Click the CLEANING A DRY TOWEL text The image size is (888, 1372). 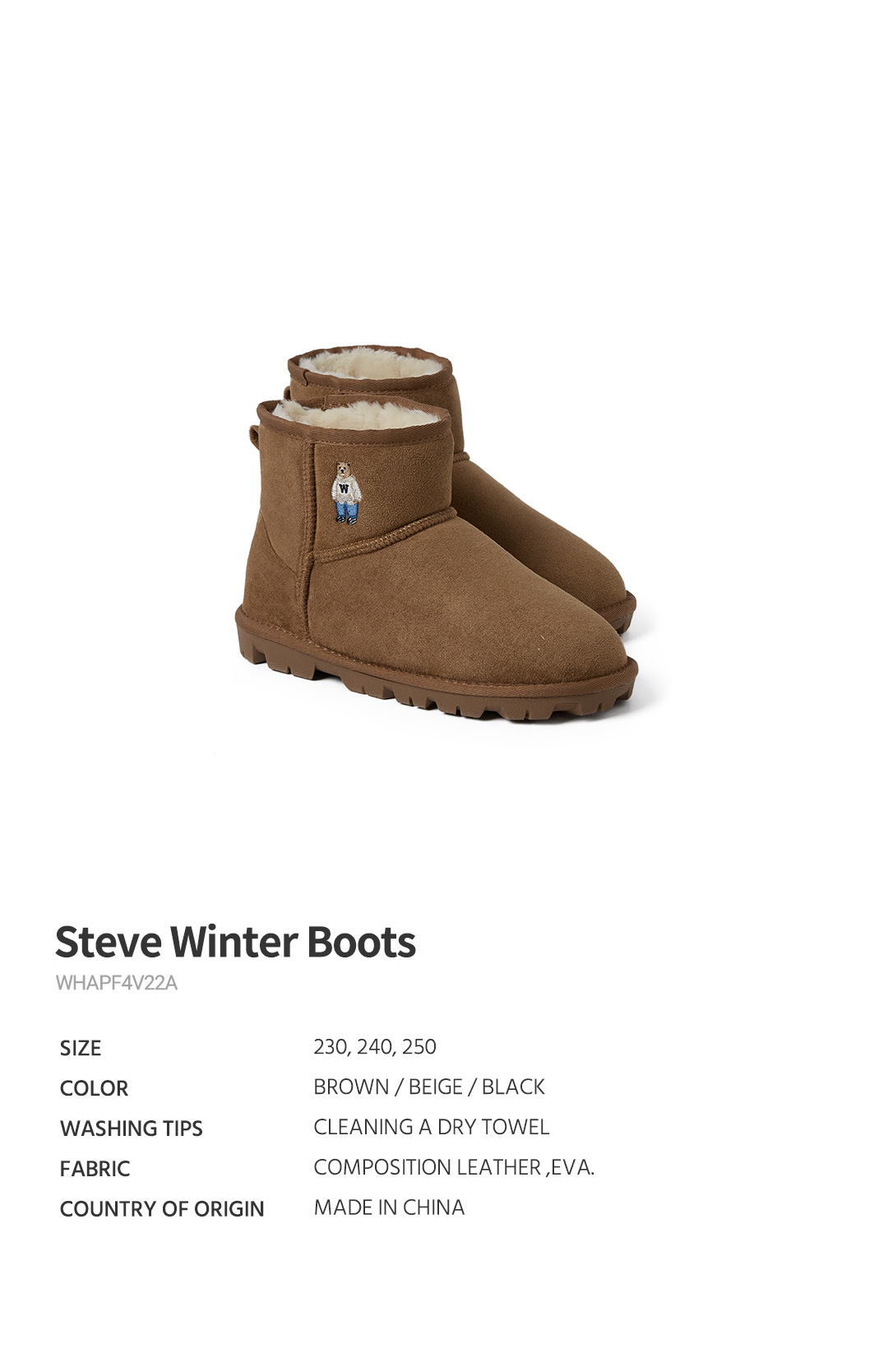pyautogui.click(x=432, y=1127)
